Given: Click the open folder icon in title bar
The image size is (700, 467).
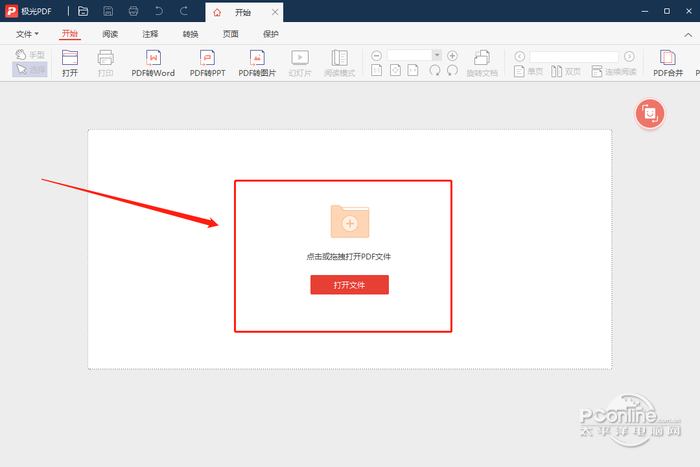Looking at the screenshot, I should [x=83, y=11].
